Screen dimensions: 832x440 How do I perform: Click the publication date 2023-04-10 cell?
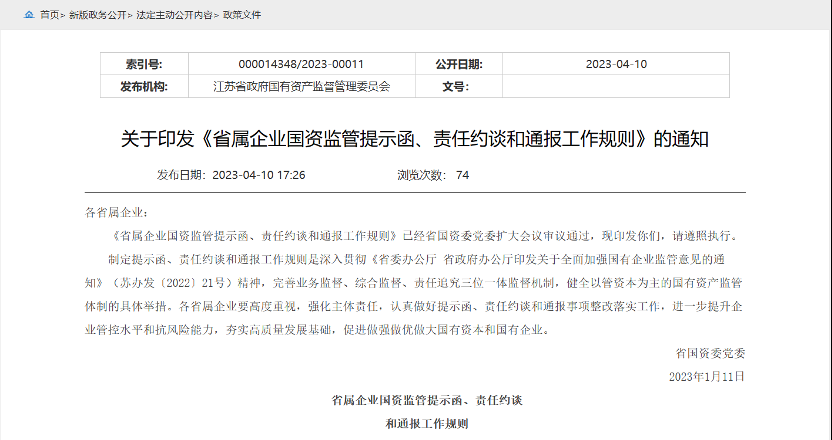point(616,65)
